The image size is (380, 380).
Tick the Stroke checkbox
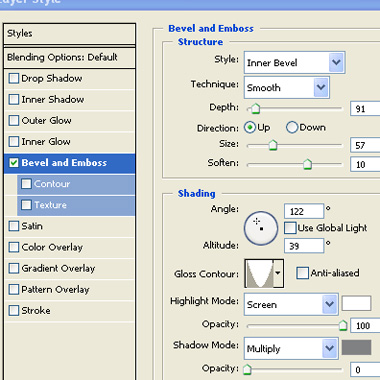click(x=14, y=310)
